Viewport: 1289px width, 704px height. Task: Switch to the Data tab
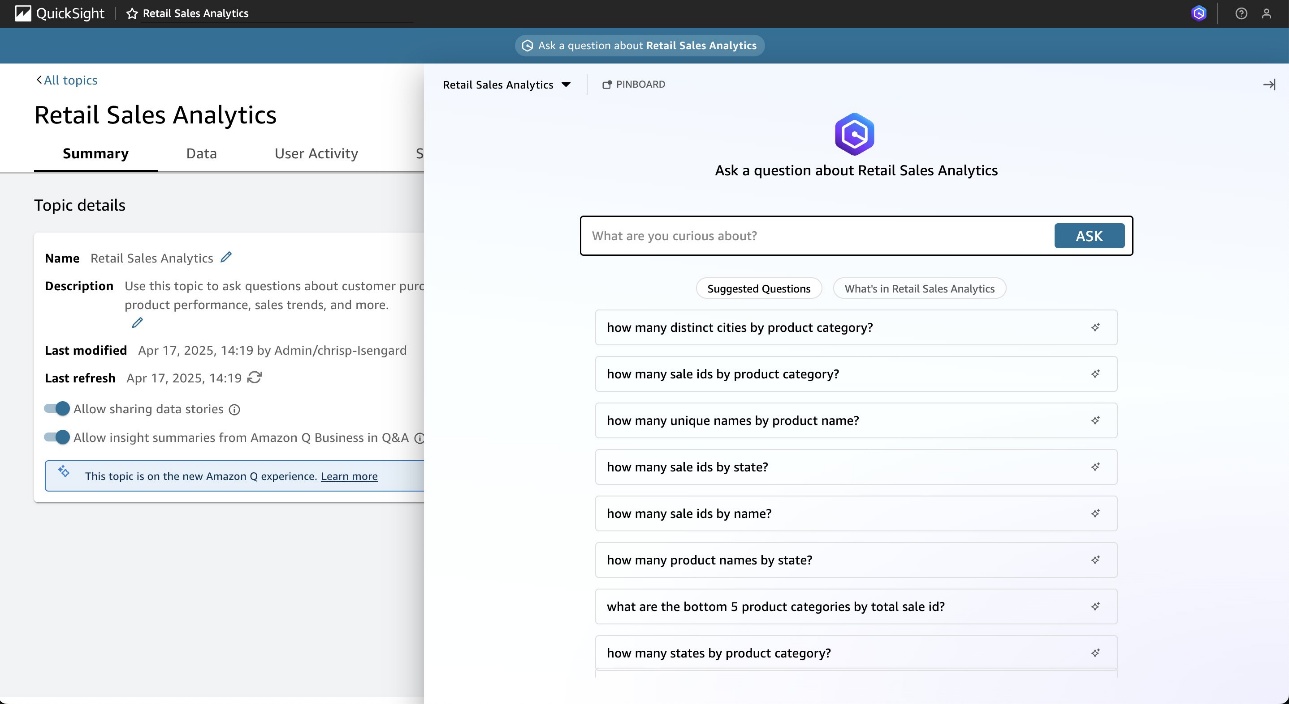click(x=201, y=153)
